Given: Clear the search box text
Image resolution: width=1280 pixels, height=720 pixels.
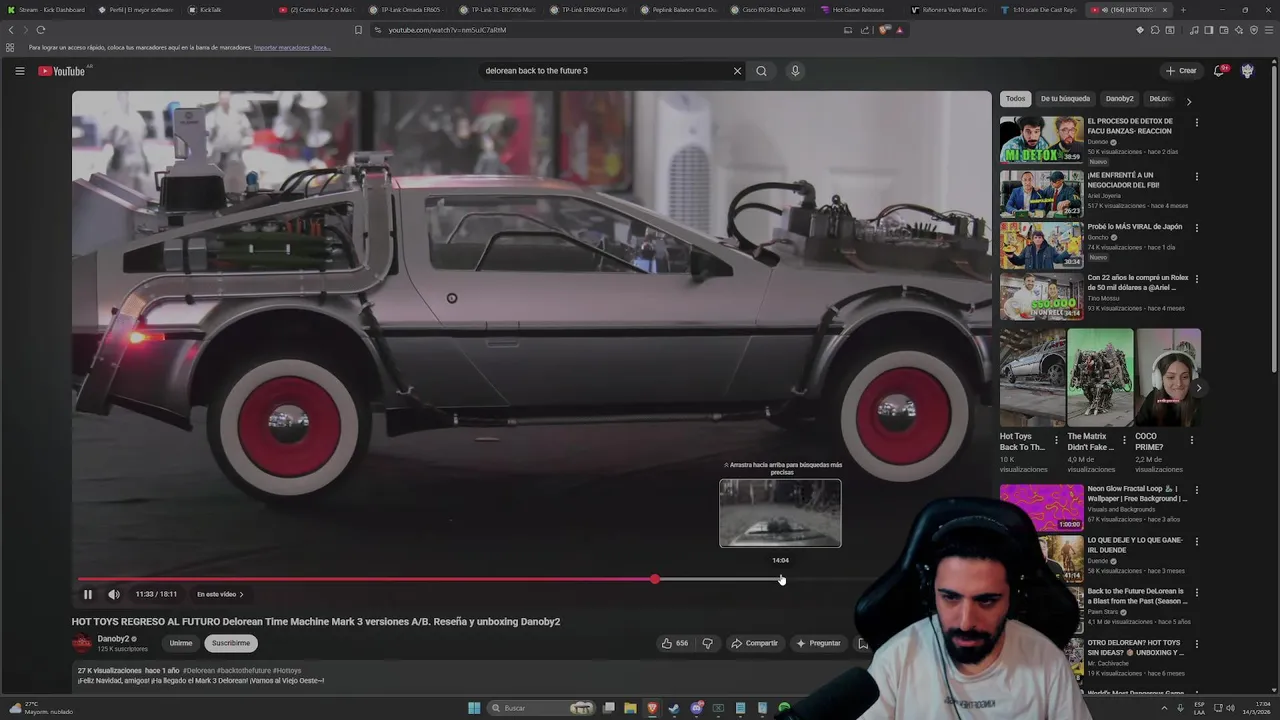Looking at the screenshot, I should (737, 71).
